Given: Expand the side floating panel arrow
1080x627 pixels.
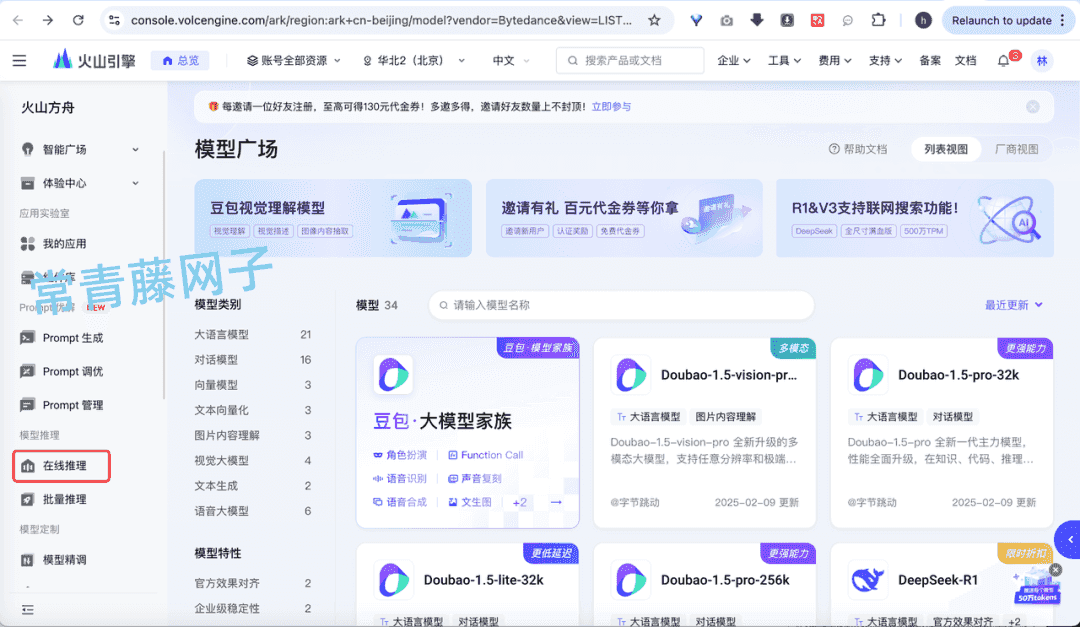Looking at the screenshot, I should click(1069, 539).
